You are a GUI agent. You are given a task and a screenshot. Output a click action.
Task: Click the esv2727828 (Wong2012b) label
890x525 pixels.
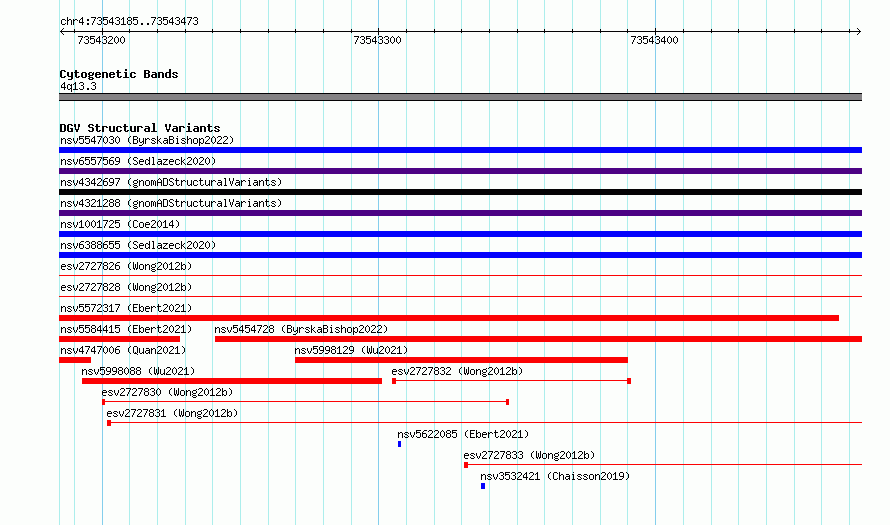click(126, 287)
